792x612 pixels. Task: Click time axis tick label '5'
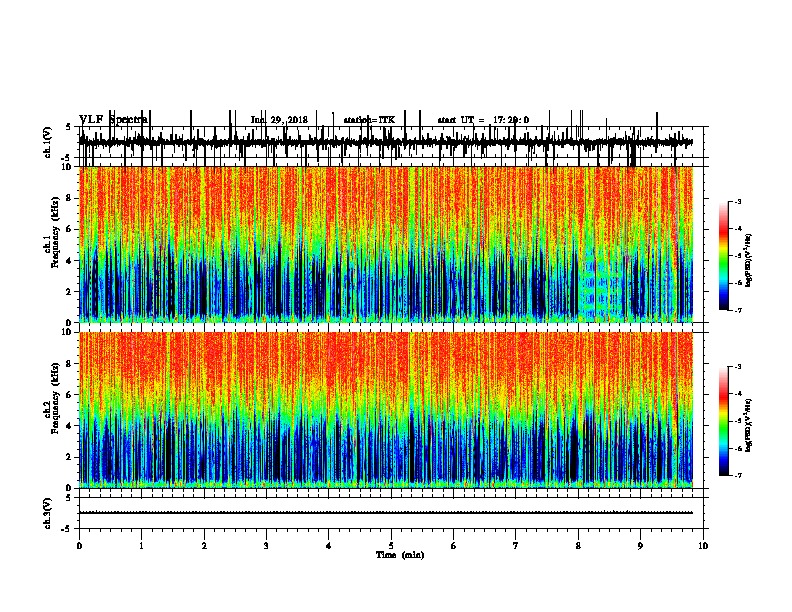[x=391, y=546]
